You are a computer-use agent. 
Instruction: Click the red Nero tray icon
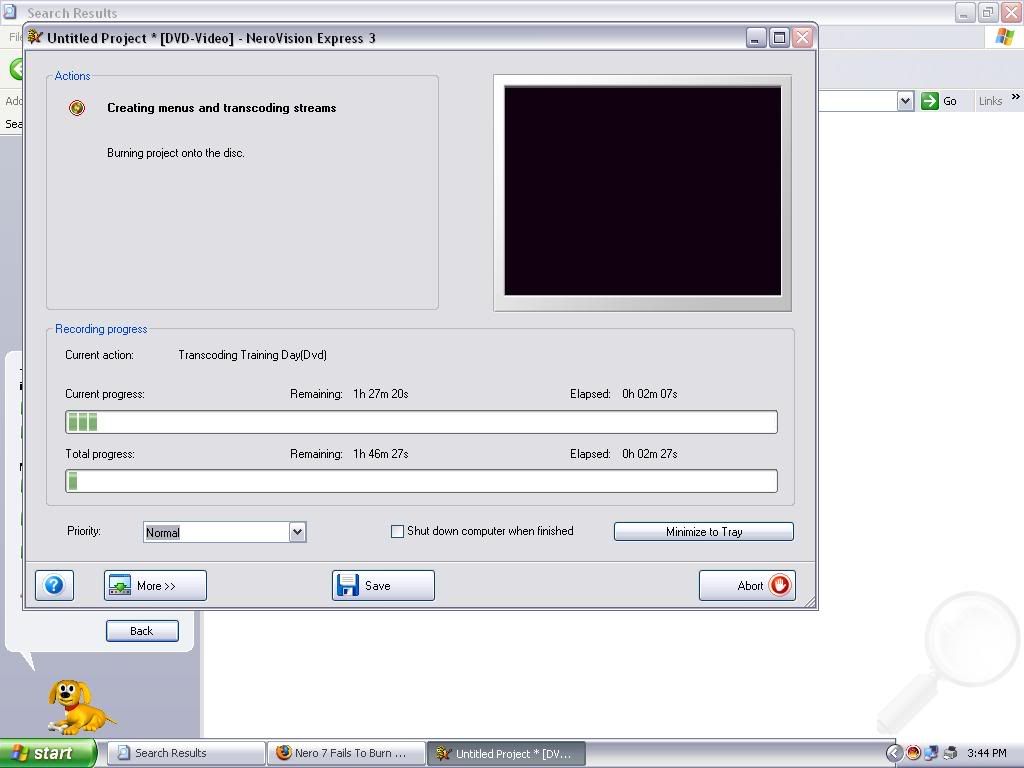(x=913, y=753)
